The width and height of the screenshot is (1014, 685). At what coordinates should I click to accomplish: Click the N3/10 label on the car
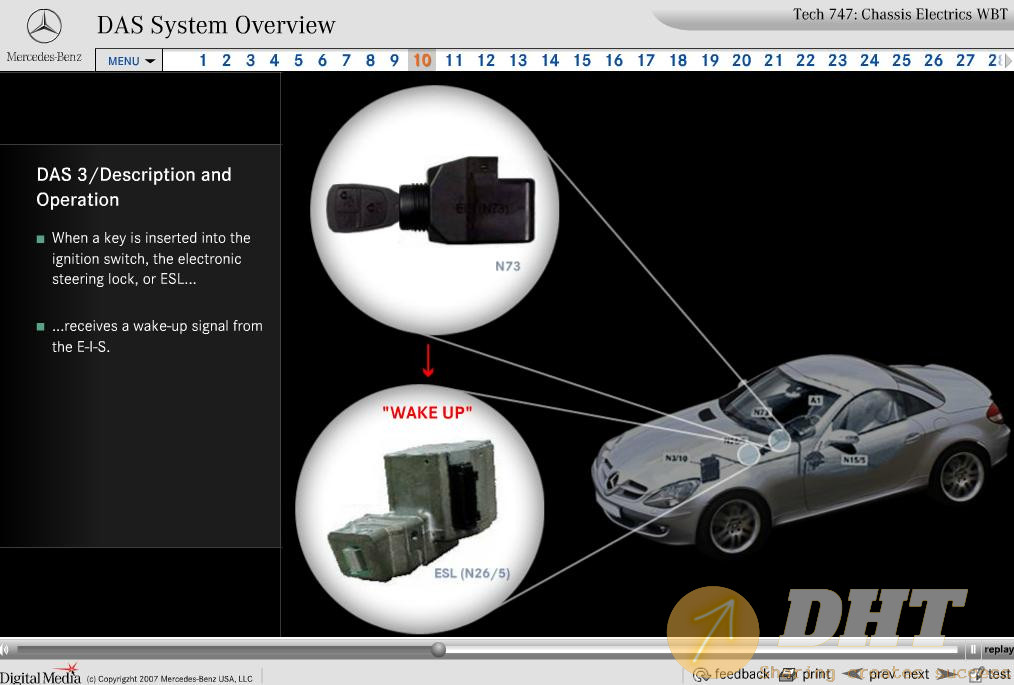pyautogui.click(x=676, y=458)
